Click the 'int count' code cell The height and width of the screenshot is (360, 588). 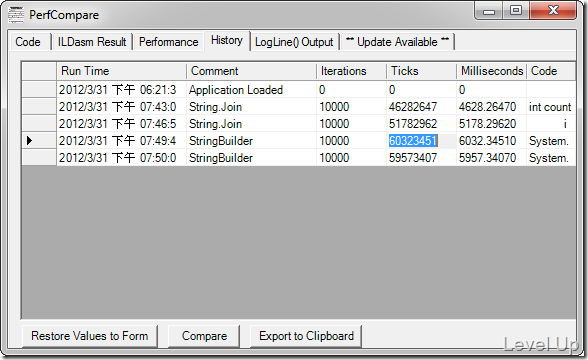551,107
